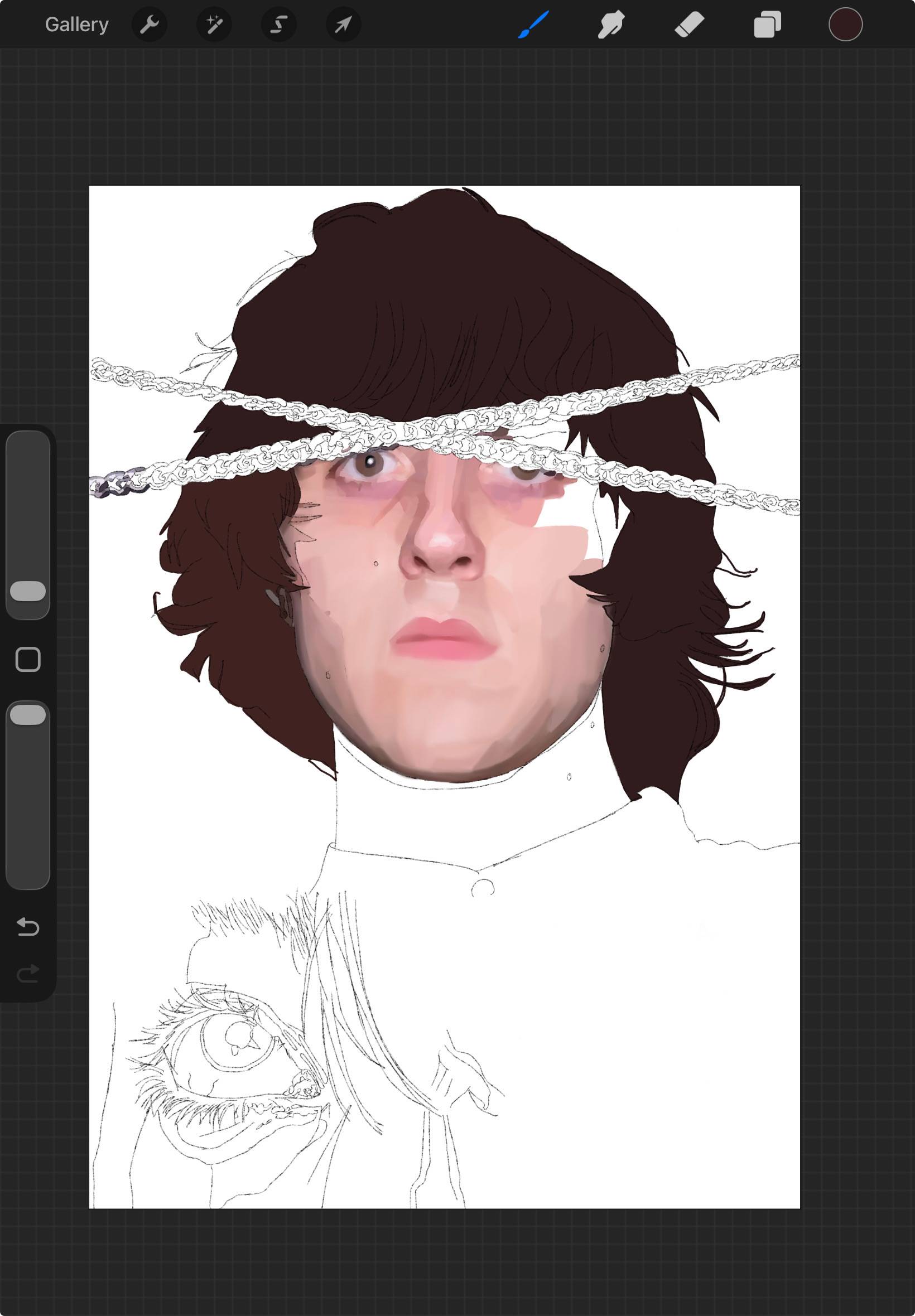Select the Brush tool
Image resolution: width=915 pixels, height=1316 pixels.
[534, 25]
